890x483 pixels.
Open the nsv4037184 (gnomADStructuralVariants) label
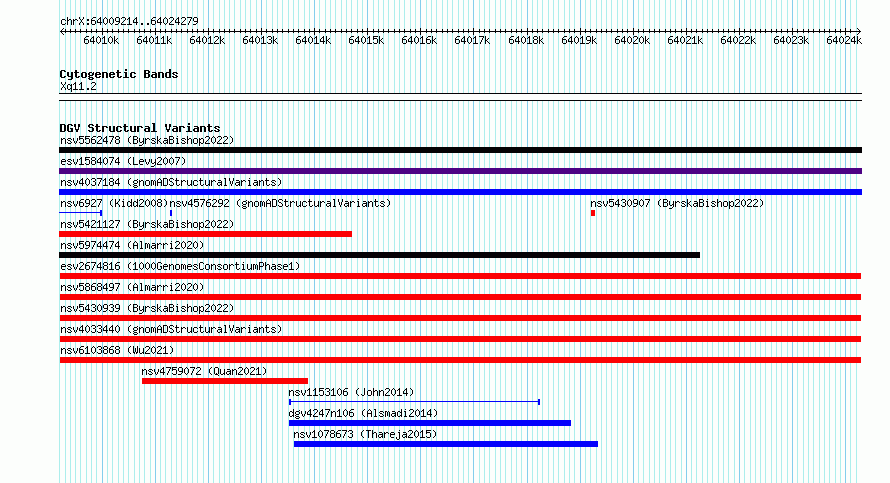[171, 182]
